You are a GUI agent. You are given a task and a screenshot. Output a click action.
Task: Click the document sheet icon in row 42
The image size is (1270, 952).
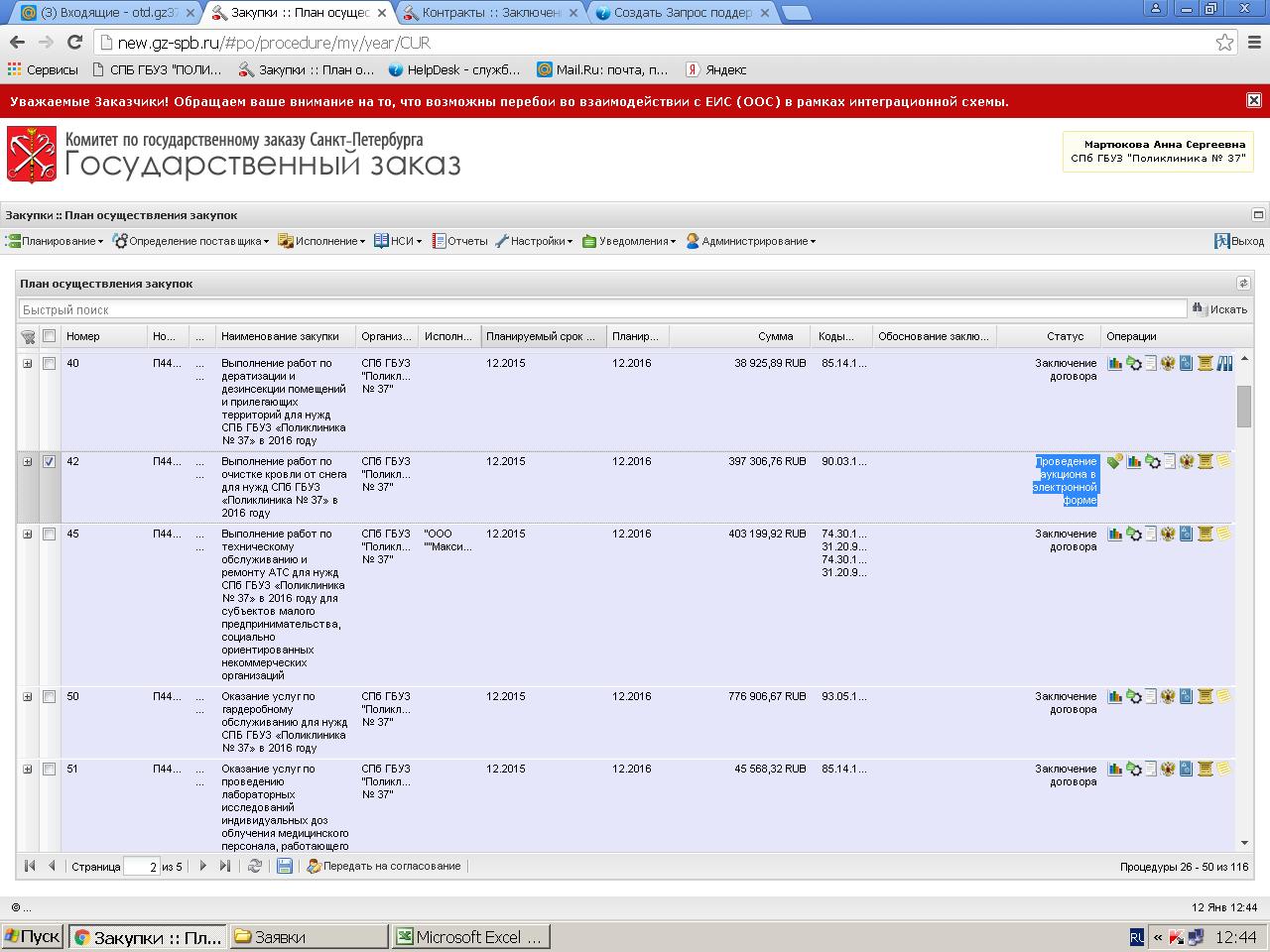[1170, 462]
